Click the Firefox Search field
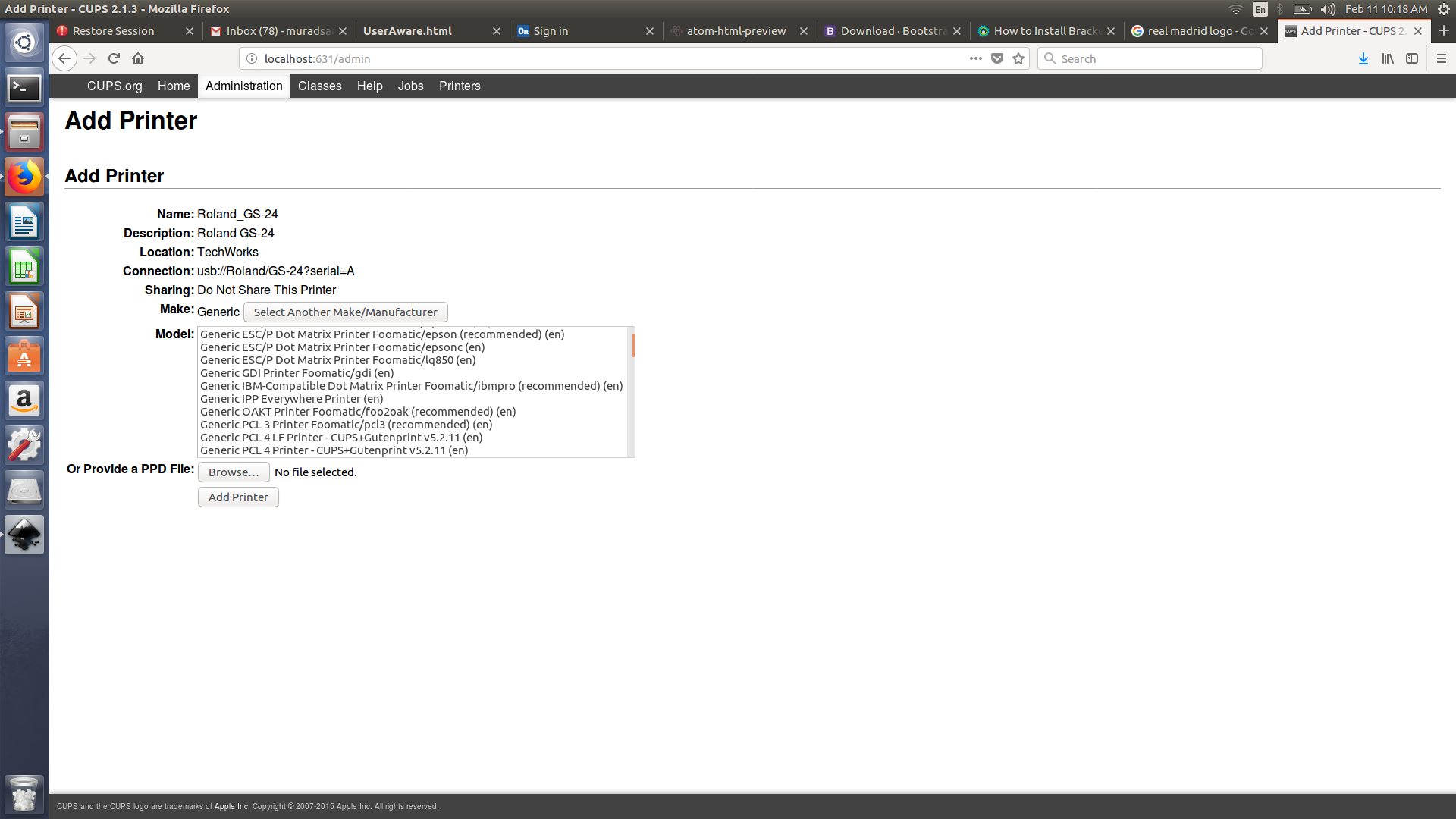This screenshot has height=819, width=1456. pyautogui.click(x=1150, y=58)
